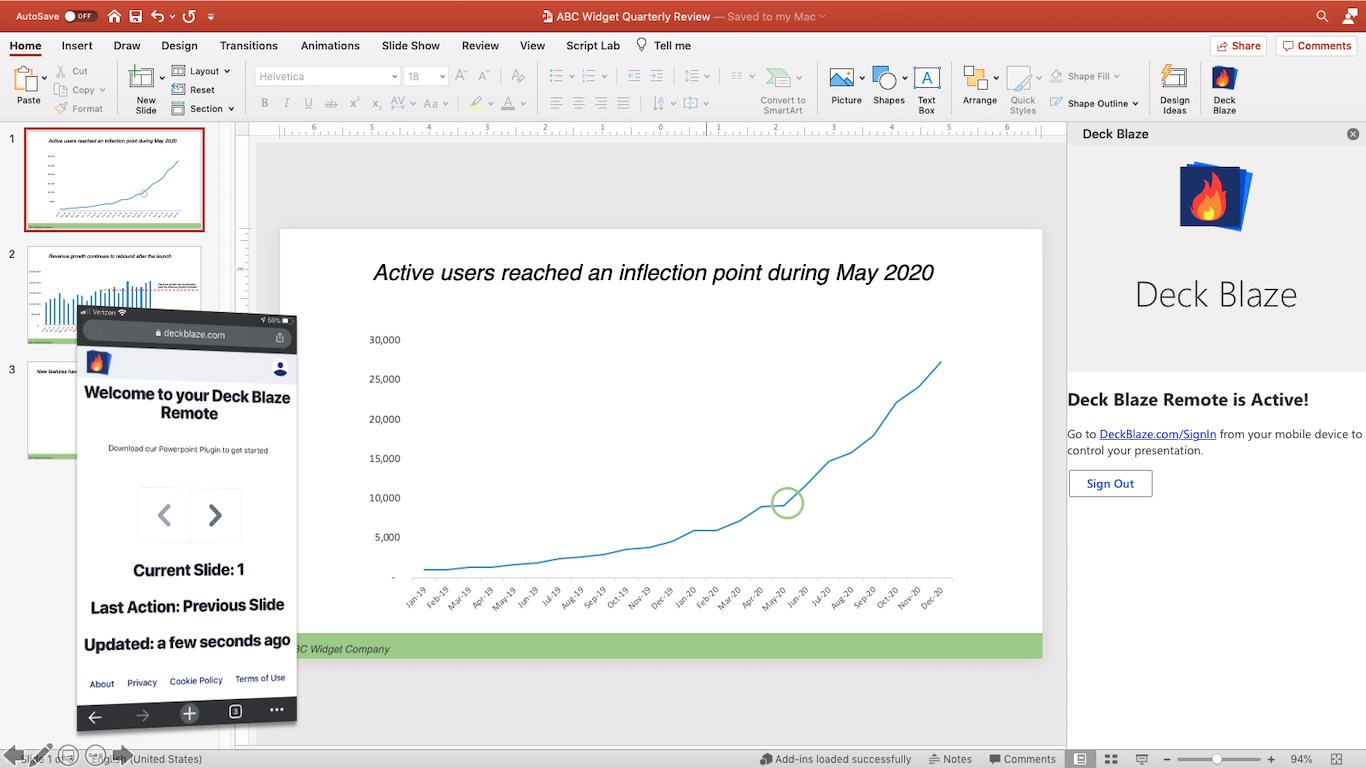Clear all text formatting
Viewport: 1366px width, 768px height.
click(x=517, y=76)
